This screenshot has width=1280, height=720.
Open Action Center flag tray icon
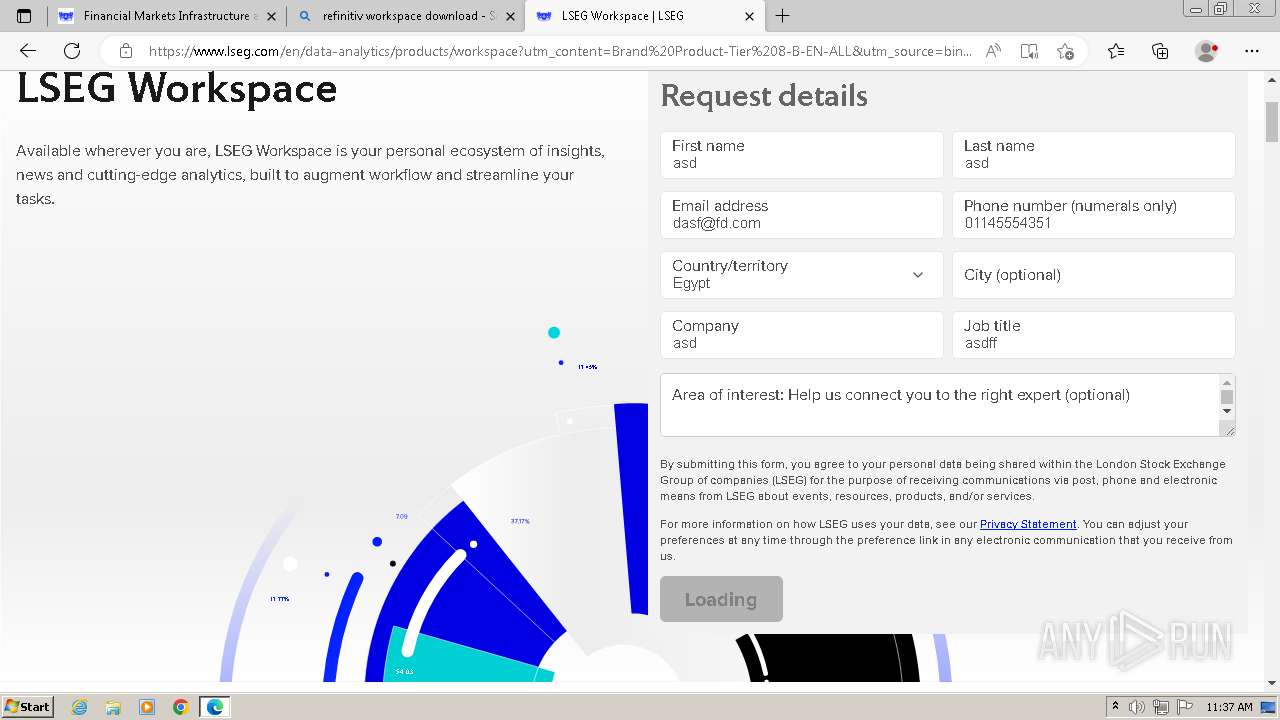[1185, 707]
